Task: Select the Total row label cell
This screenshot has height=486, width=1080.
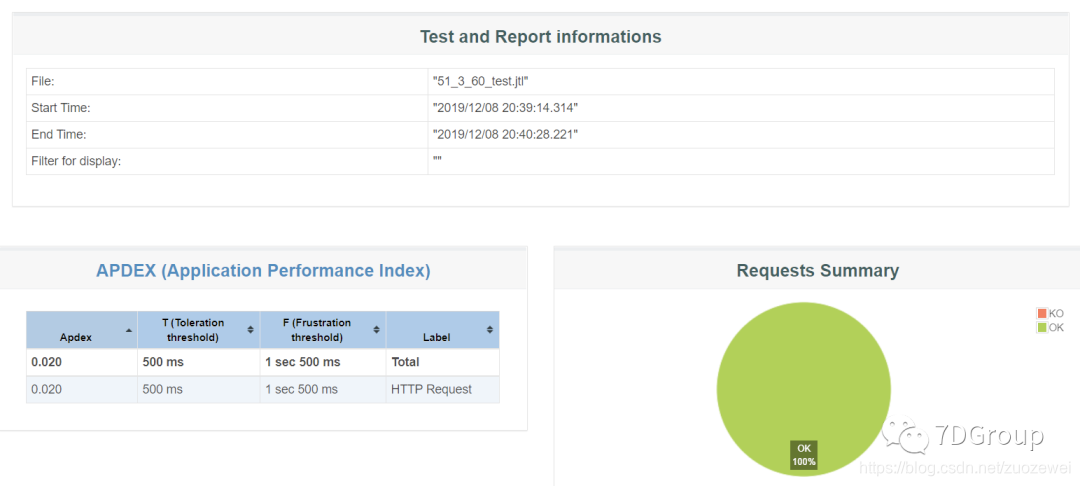Action: pos(443,361)
